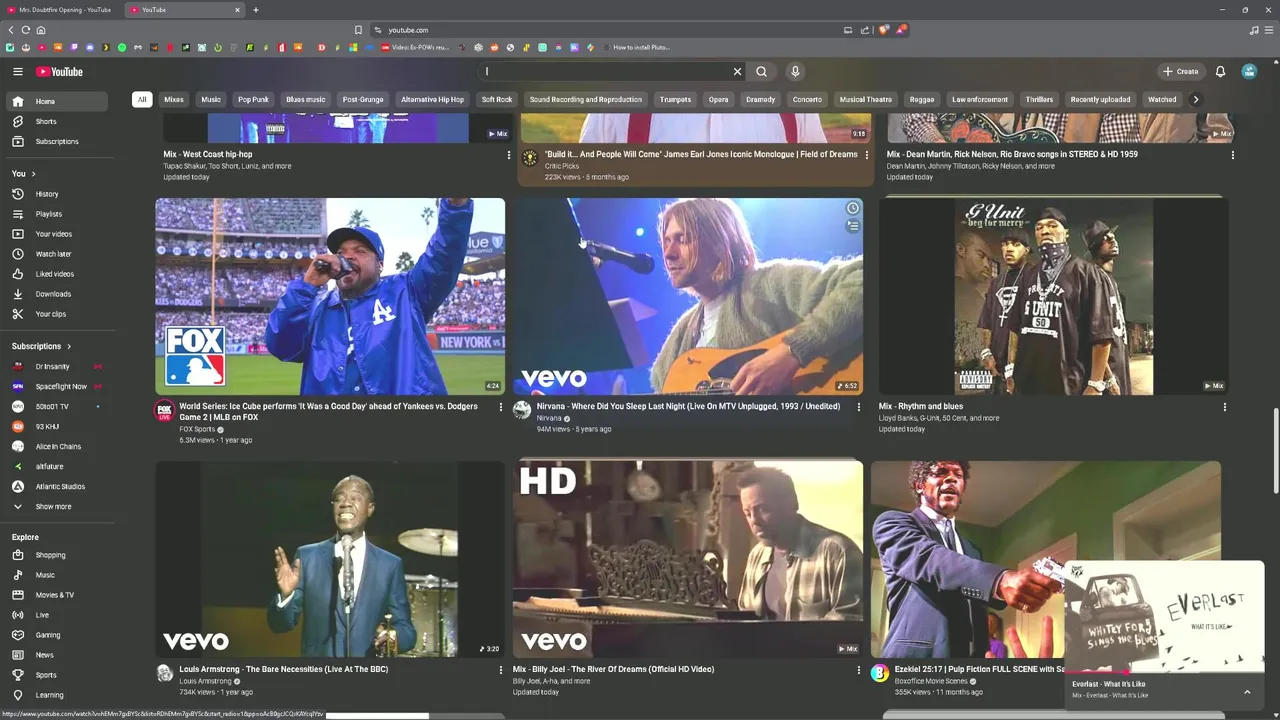Click the magnifier search button

pyautogui.click(x=762, y=72)
